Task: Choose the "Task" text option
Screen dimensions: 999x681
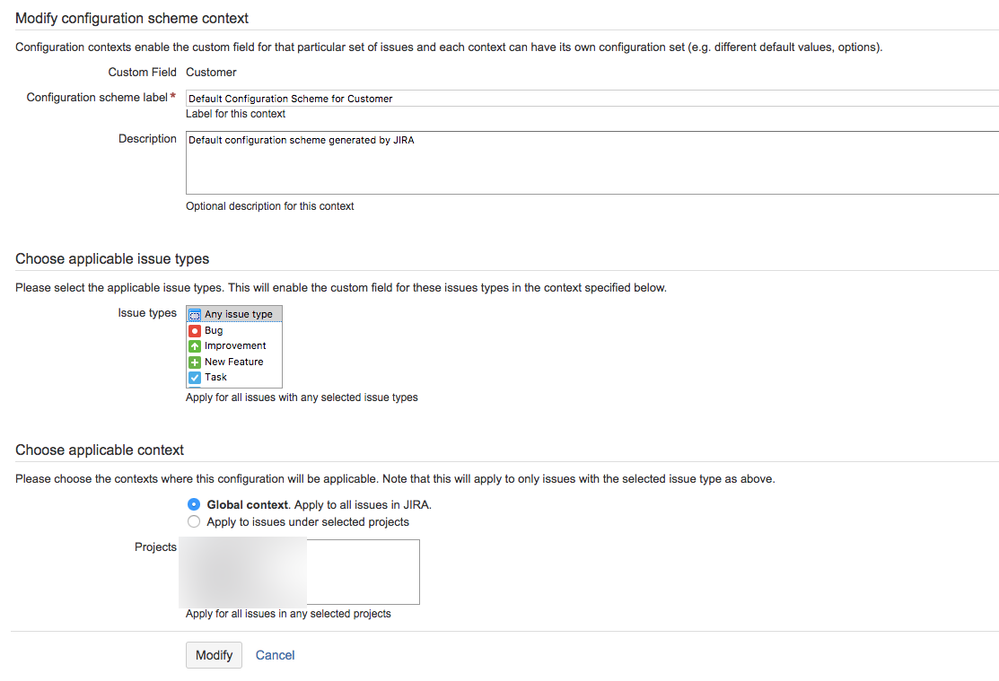Action: [x=216, y=377]
